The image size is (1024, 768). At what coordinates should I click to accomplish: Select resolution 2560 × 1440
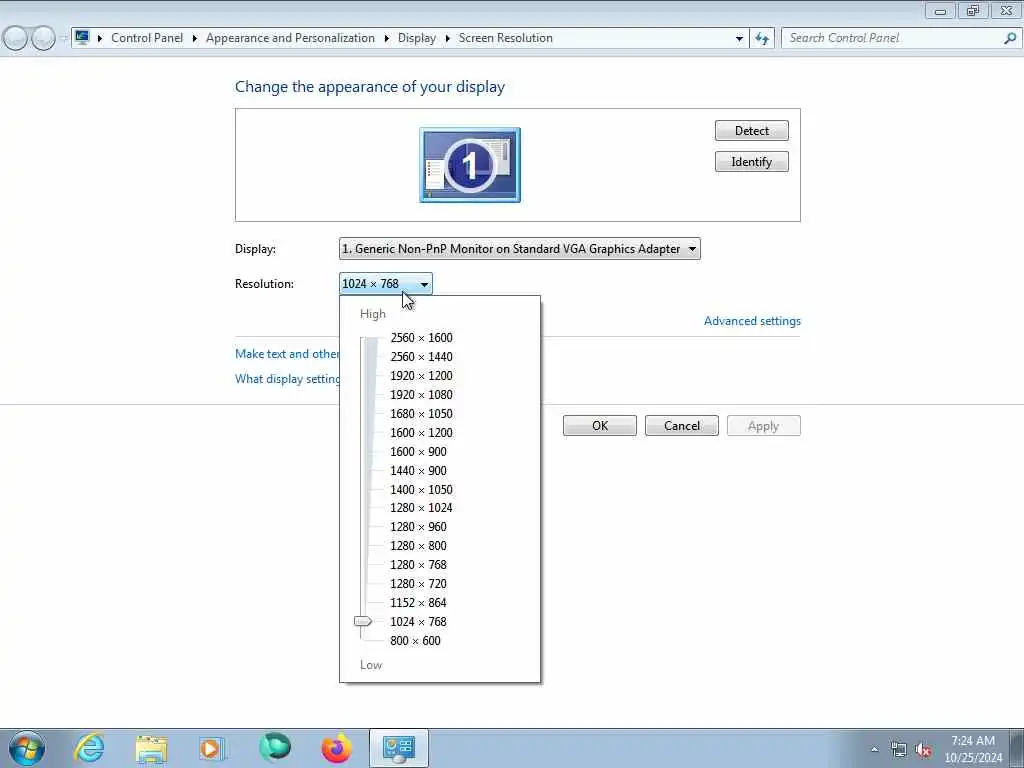421,357
